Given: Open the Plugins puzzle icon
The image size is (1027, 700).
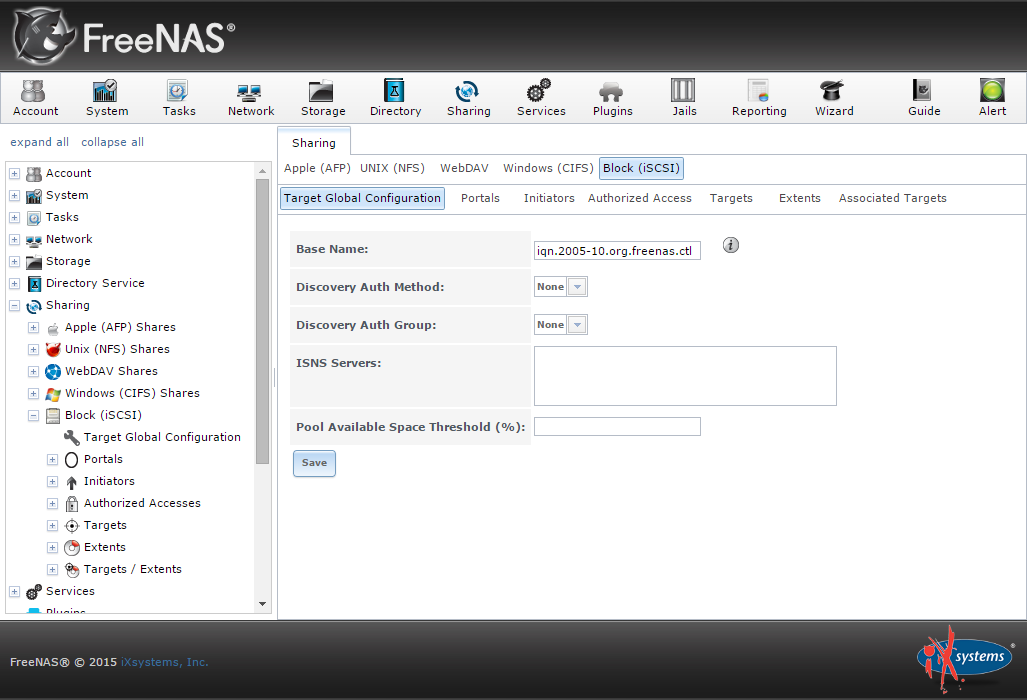Looking at the screenshot, I should point(611,92).
